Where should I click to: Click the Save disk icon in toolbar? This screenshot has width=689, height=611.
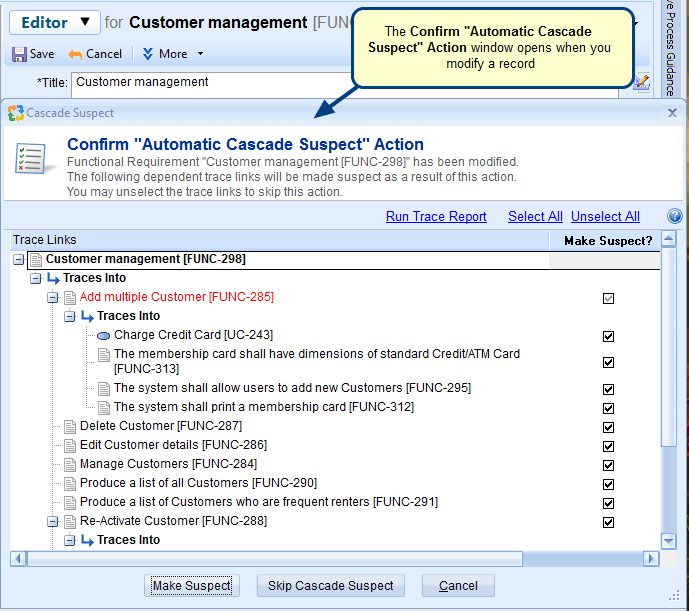(19, 54)
